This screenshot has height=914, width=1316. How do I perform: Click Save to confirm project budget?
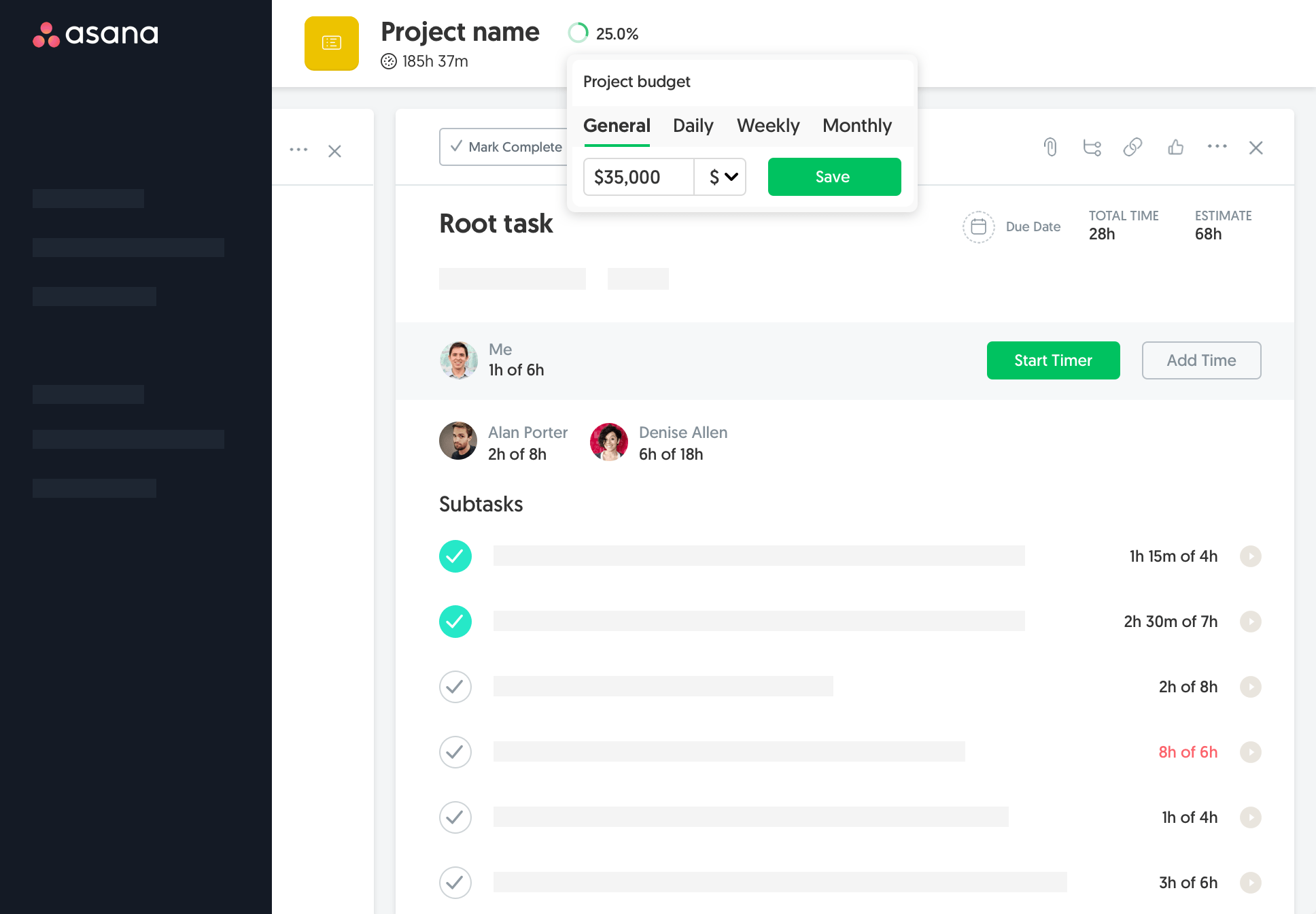(833, 176)
